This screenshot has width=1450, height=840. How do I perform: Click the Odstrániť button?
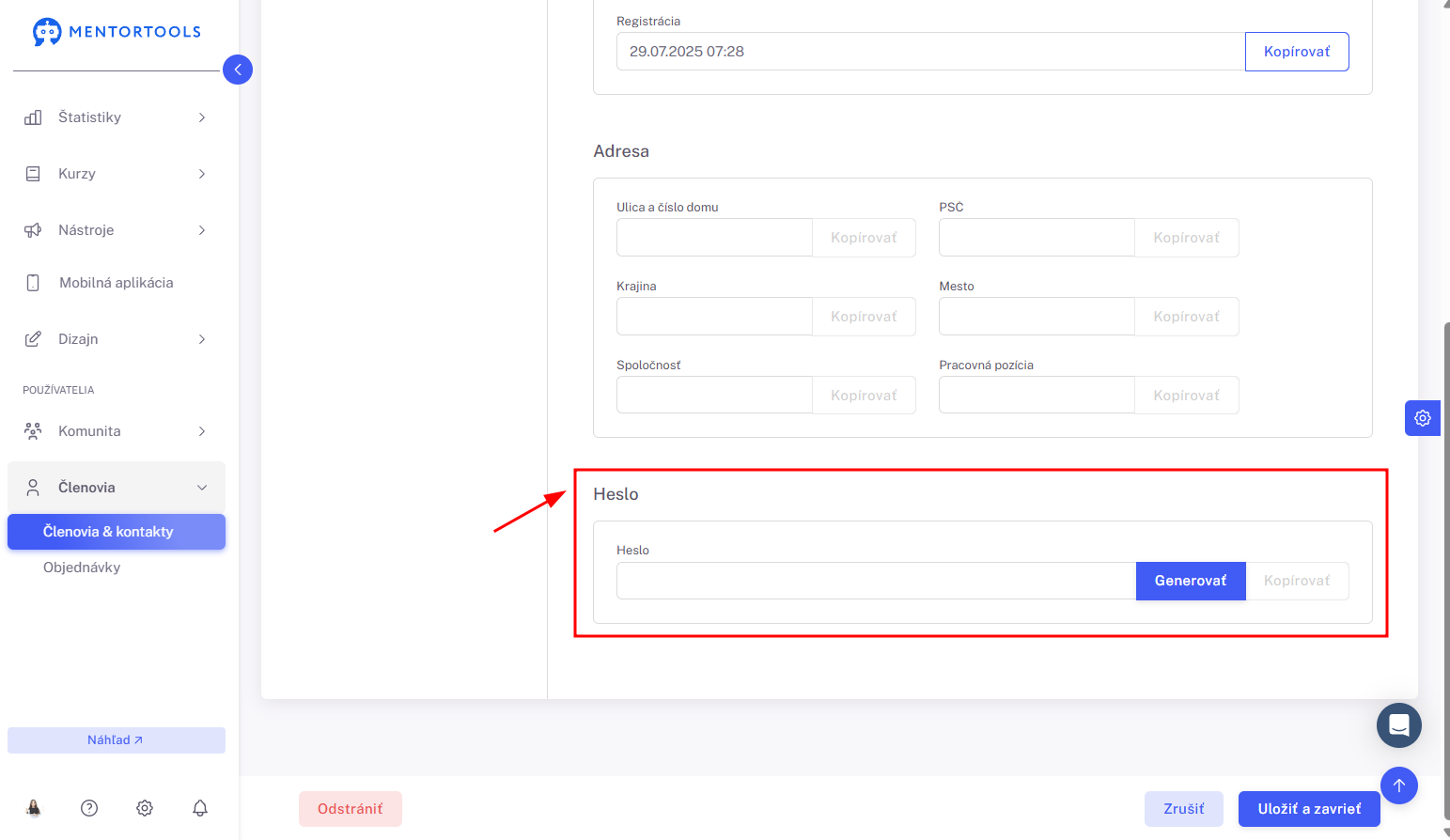351,809
